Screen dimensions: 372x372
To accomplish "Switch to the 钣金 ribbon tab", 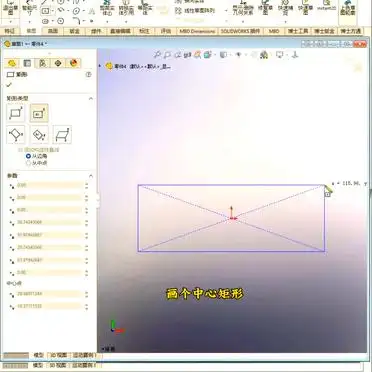I will [74, 31].
